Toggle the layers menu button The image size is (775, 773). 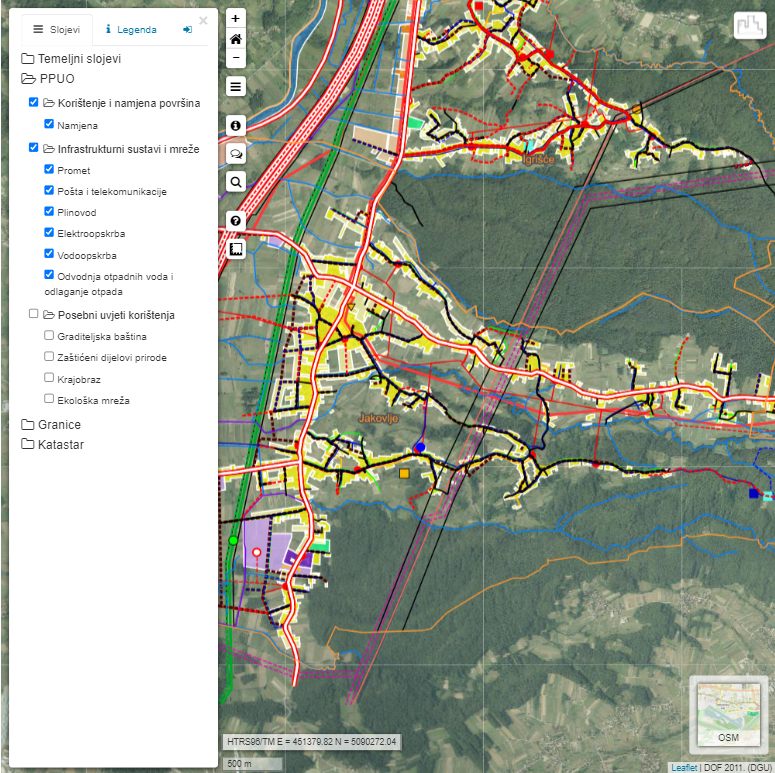(235, 87)
